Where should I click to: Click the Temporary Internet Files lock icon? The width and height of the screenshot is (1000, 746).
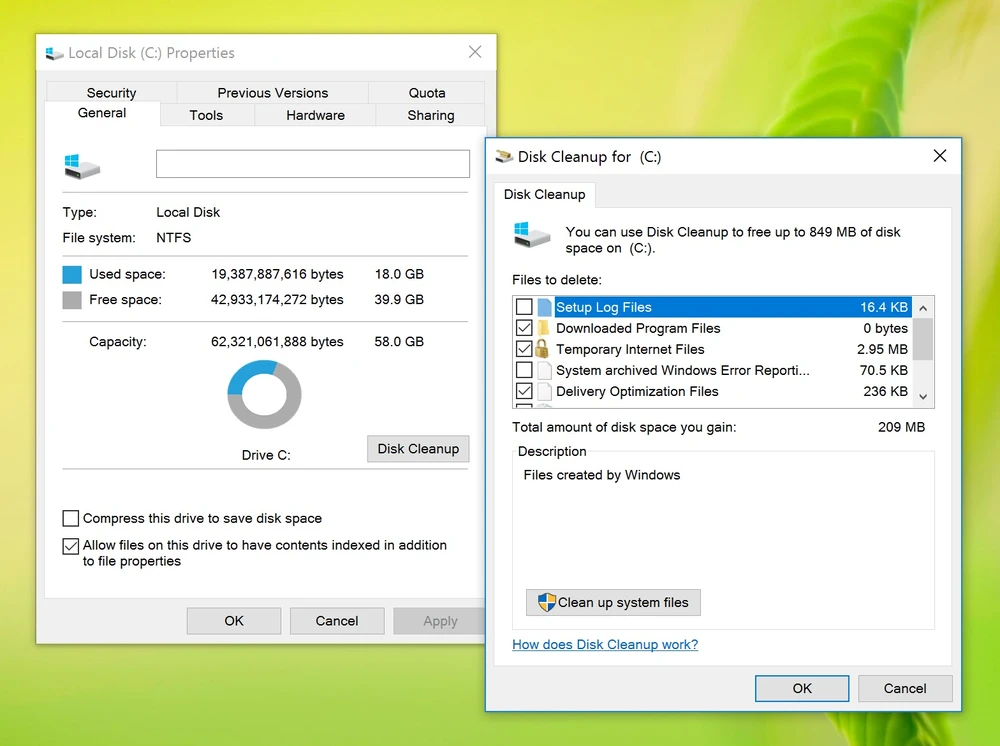[x=544, y=349]
